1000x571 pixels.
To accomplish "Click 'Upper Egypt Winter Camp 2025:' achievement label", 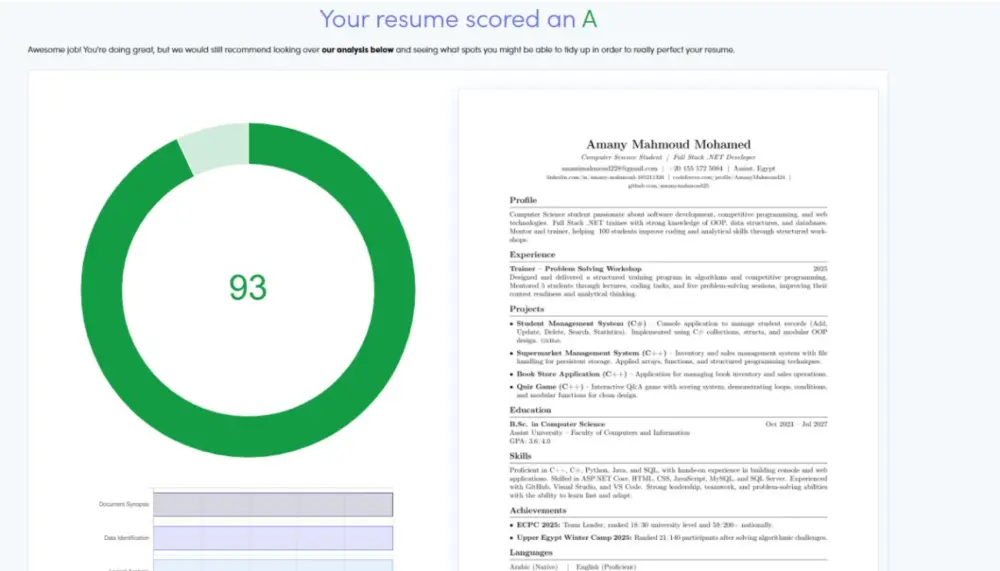I will pyautogui.click(x=574, y=538).
